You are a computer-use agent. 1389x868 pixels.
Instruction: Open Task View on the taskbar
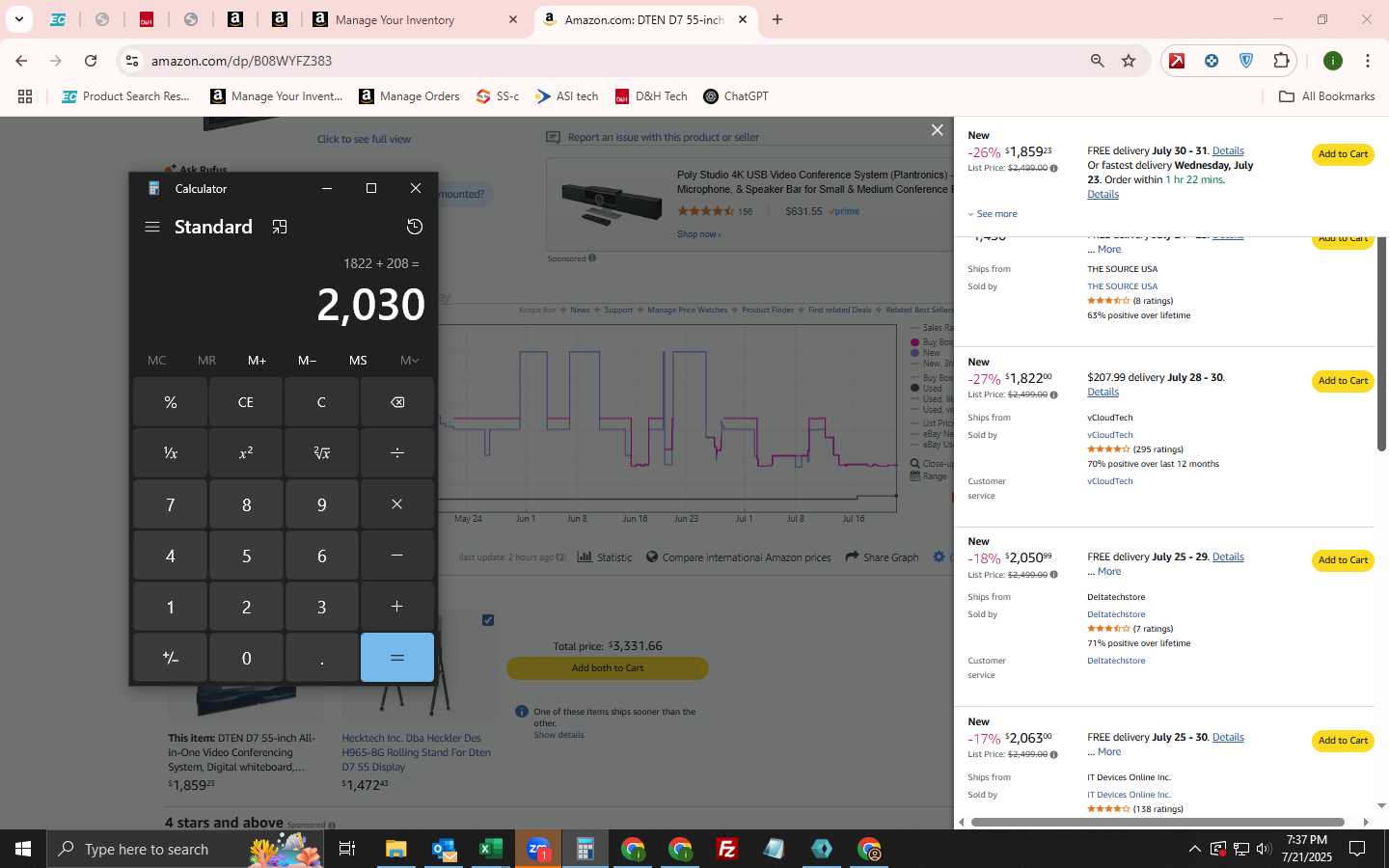pos(347,849)
